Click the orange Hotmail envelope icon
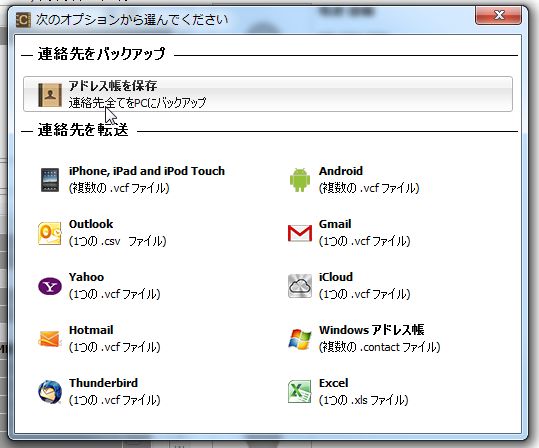 coord(50,339)
